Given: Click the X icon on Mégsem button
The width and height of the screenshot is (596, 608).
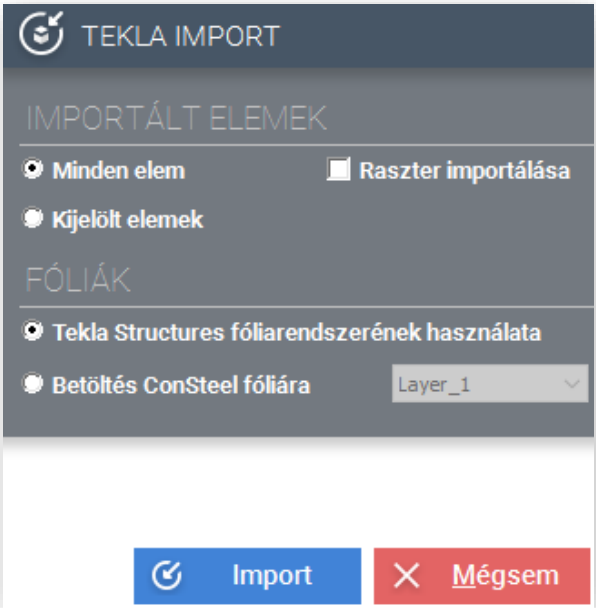Looking at the screenshot, I should coord(406,576).
